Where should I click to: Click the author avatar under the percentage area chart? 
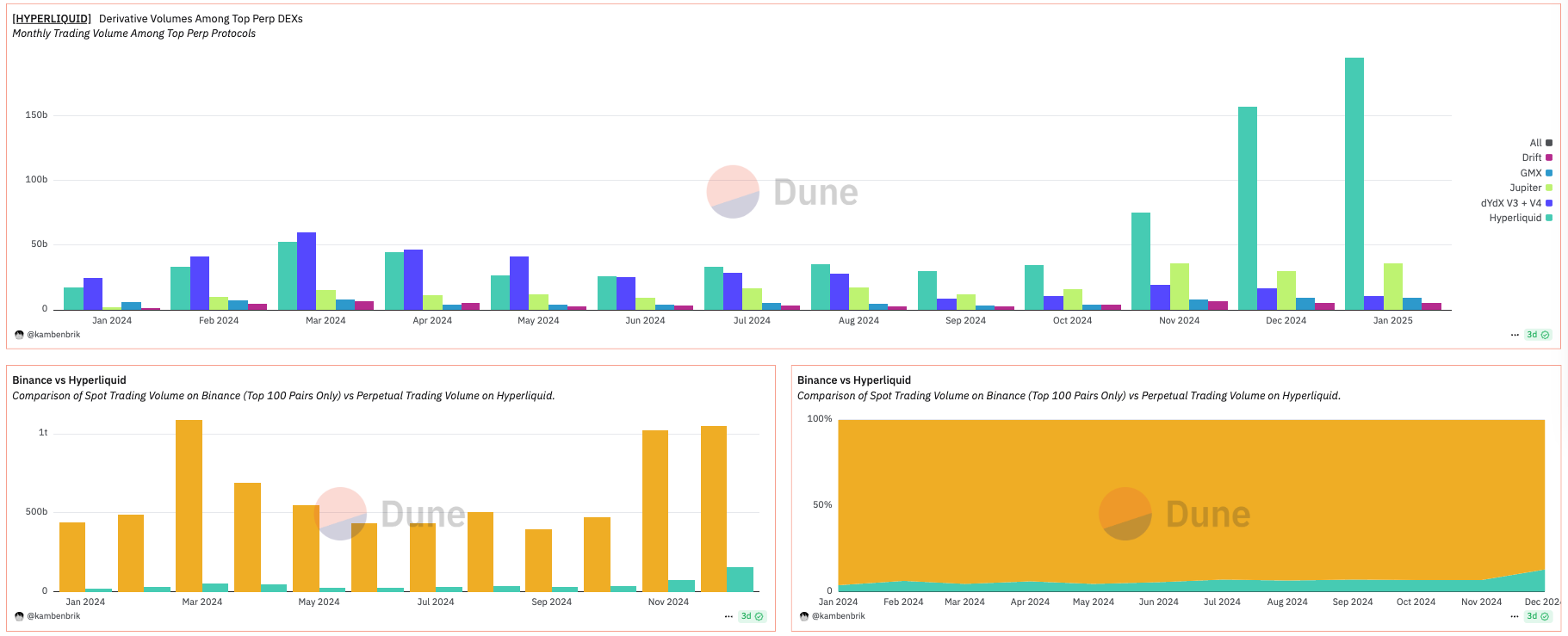(x=804, y=616)
